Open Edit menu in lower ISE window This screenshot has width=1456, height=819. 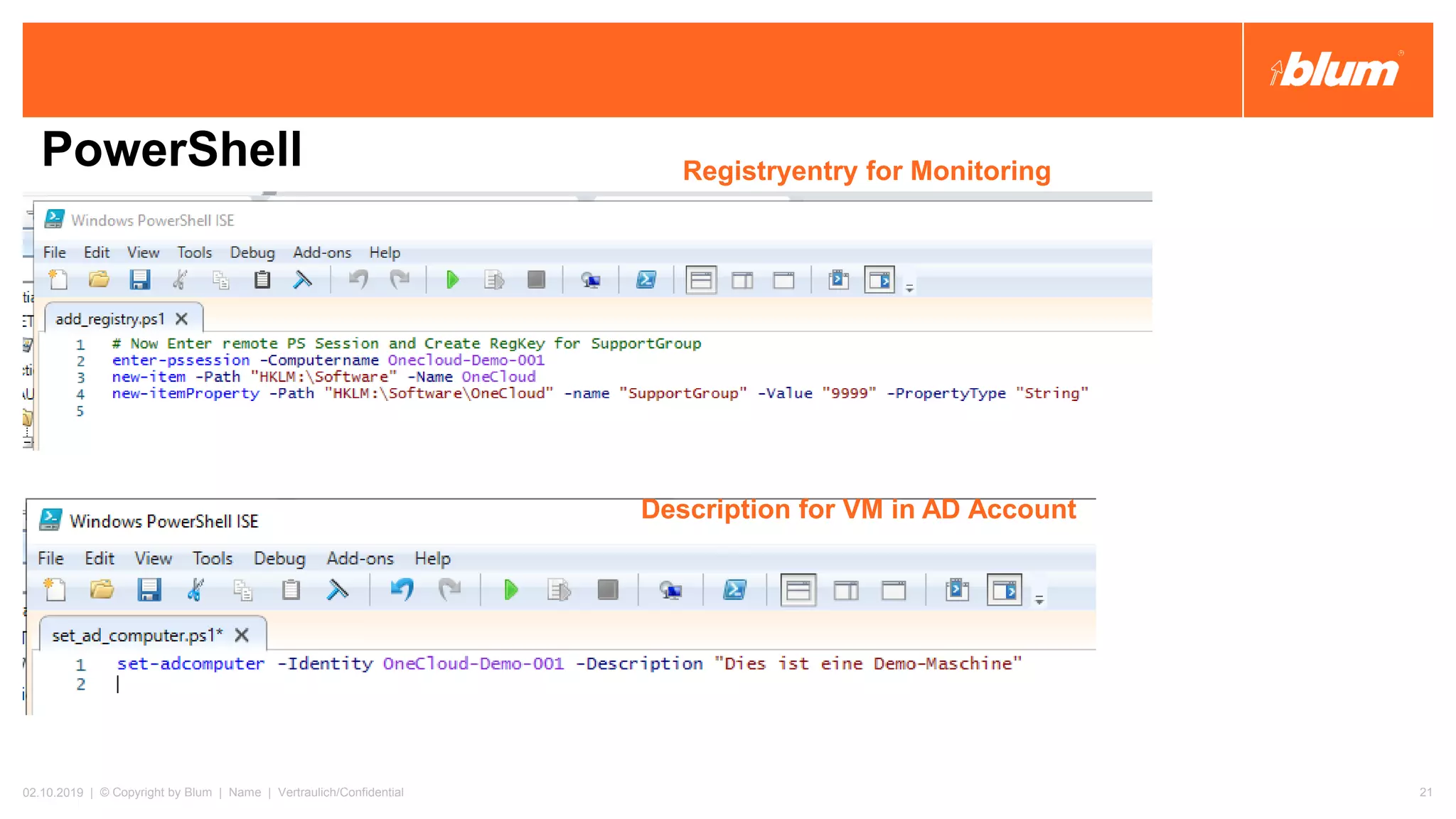coord(100,558)
